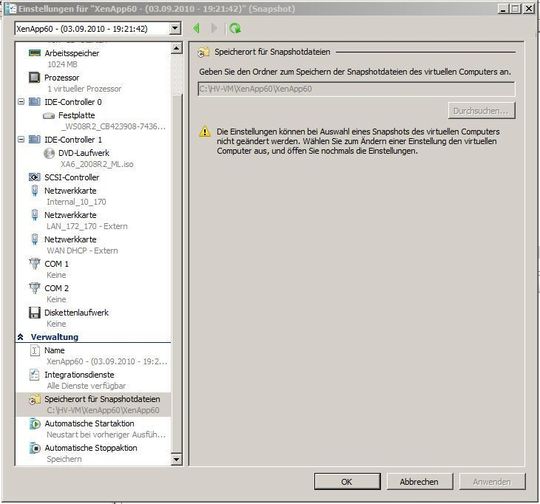Select the SCSI-Controller tree entry label
The image size is (540, 504).
pyautogui.click(x=72, y=177)
